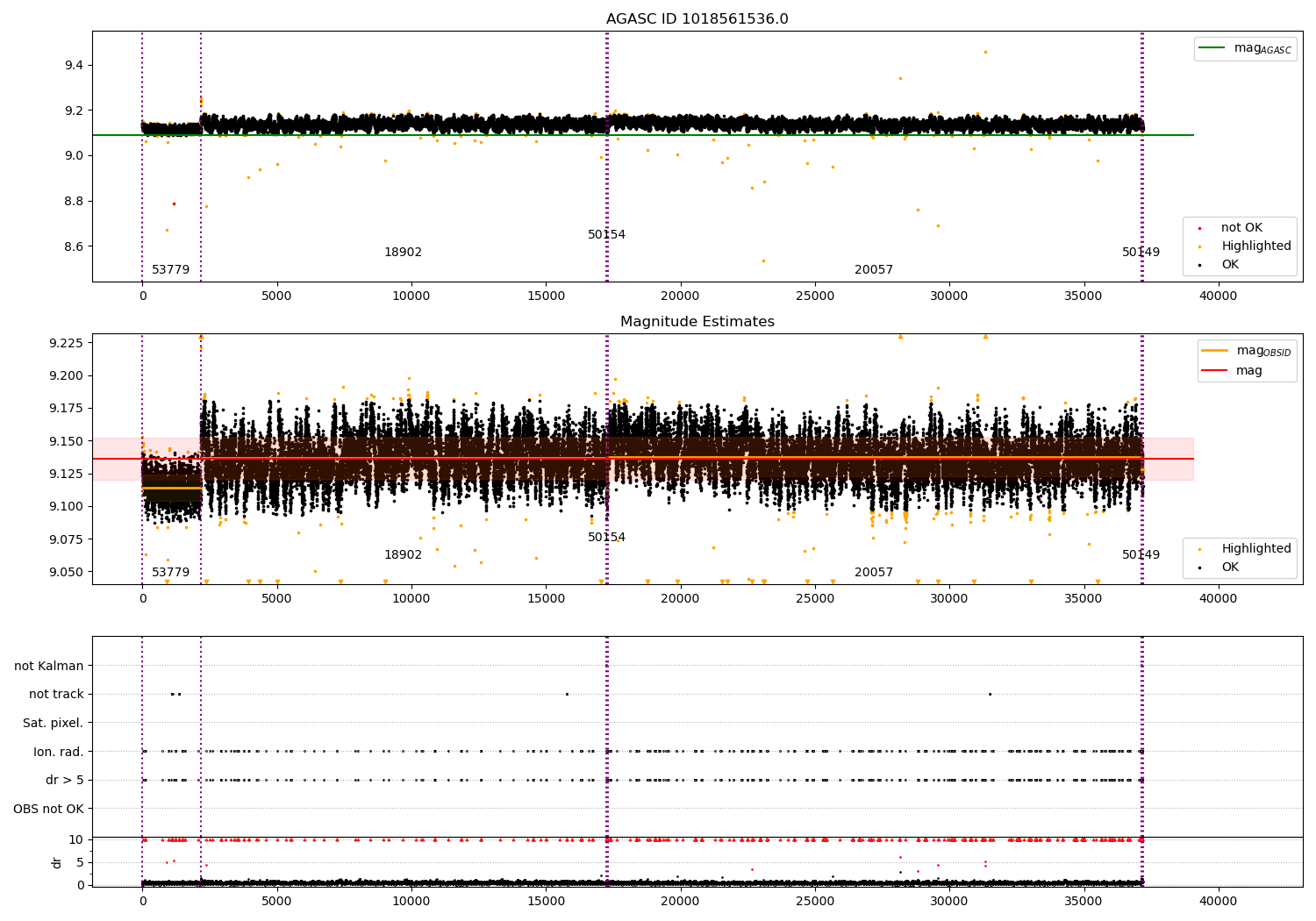The width and height of the screenshot is (1316, 921).
Task: Click the highest orange outlier point above 9.4
Action: 985,52
